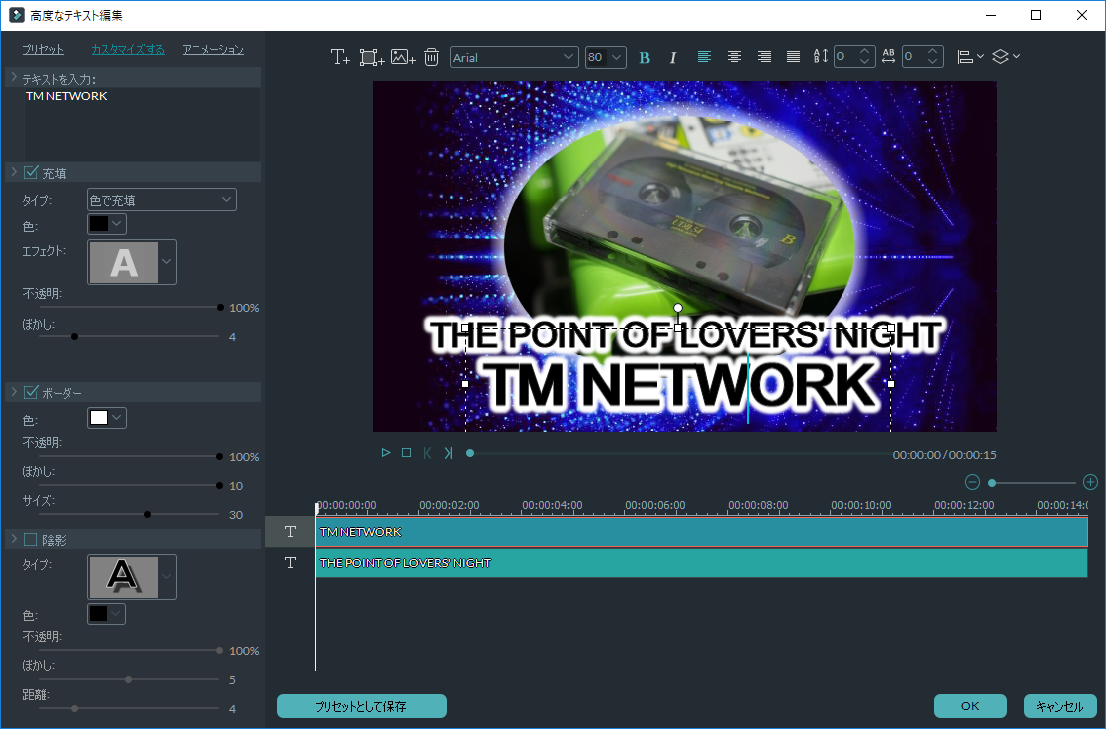The width and height of the screenshot is (1106, 729).
Task: Align text left
Action: coord(704,57)
